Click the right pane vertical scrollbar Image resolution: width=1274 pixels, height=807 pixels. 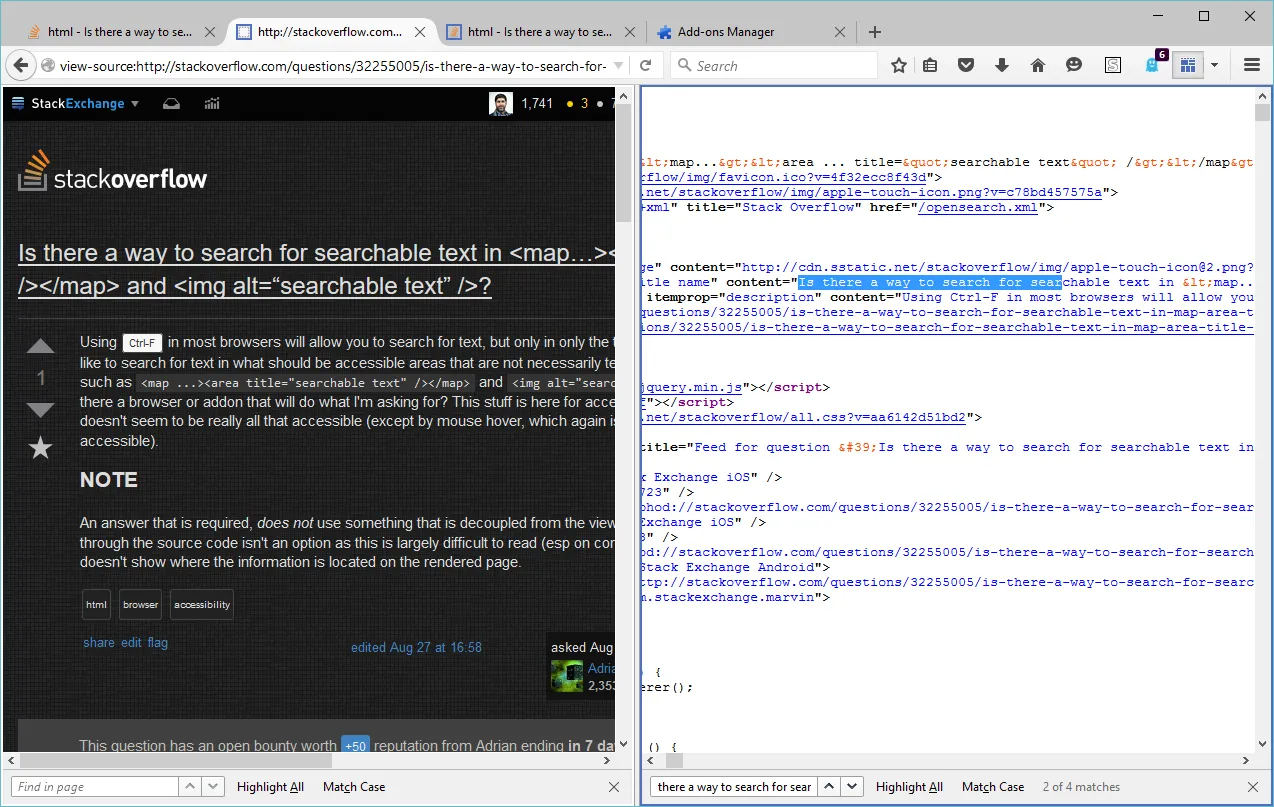(x=1262, y=420)
